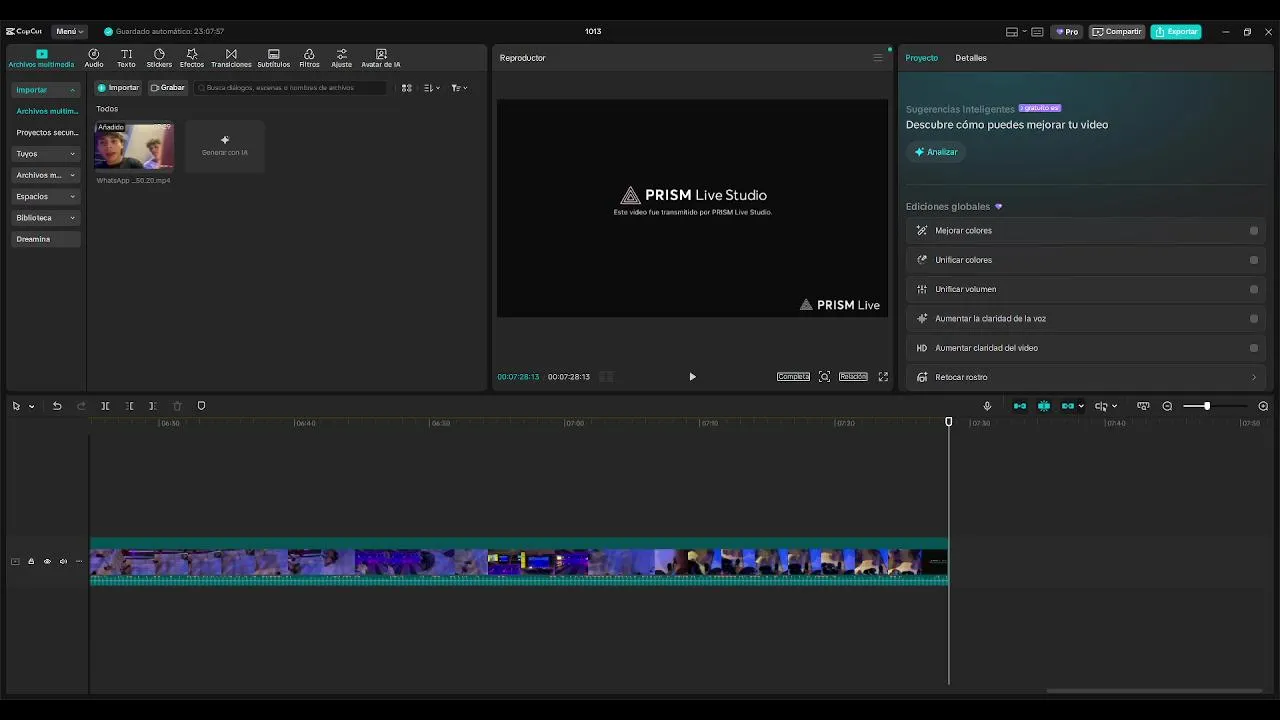Collapse the Importar sidebar section
1280x720 pixels.
pos(72,90)
